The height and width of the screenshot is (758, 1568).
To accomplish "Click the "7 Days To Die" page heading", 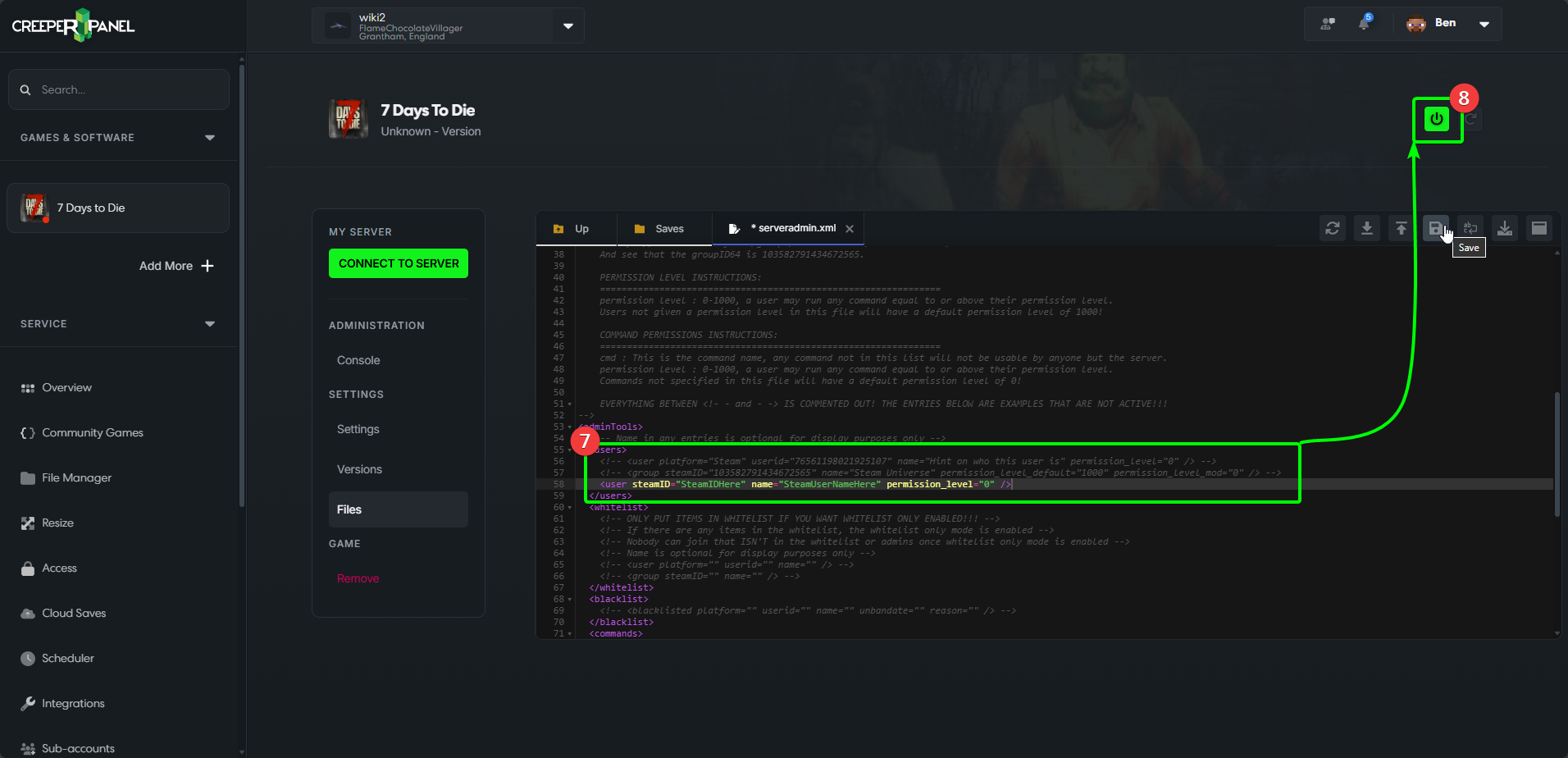I will pos(428,110).
